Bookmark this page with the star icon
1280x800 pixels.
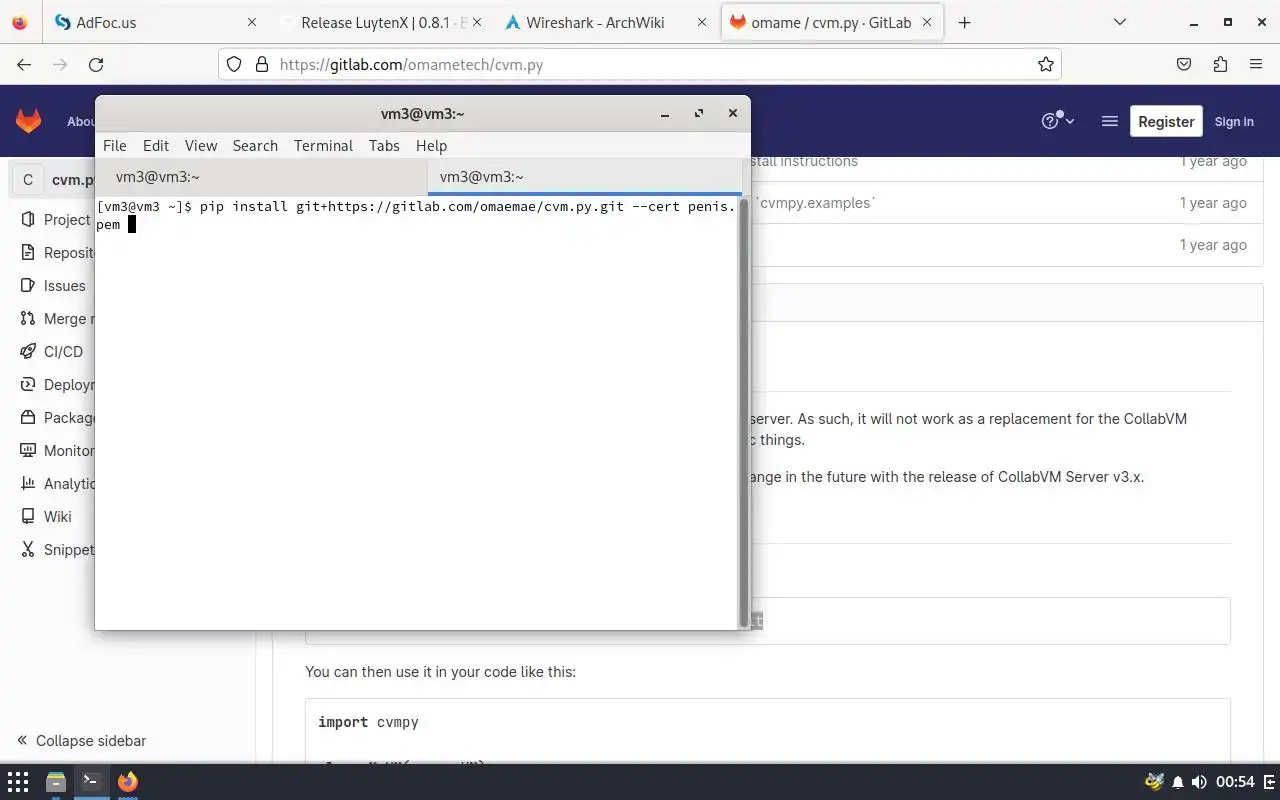point(1046,64)
